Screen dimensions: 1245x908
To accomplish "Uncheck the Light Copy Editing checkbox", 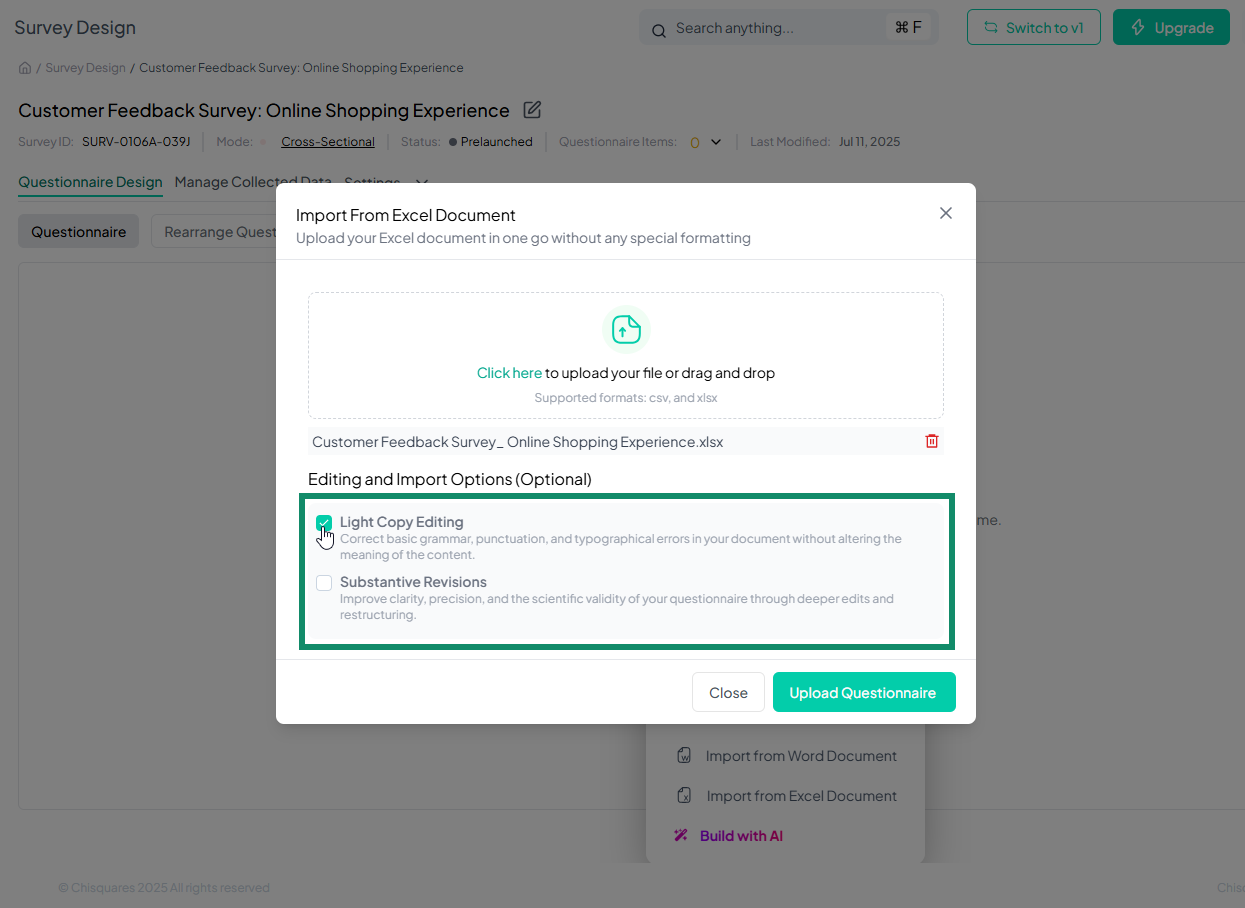I will pos(324,523).
